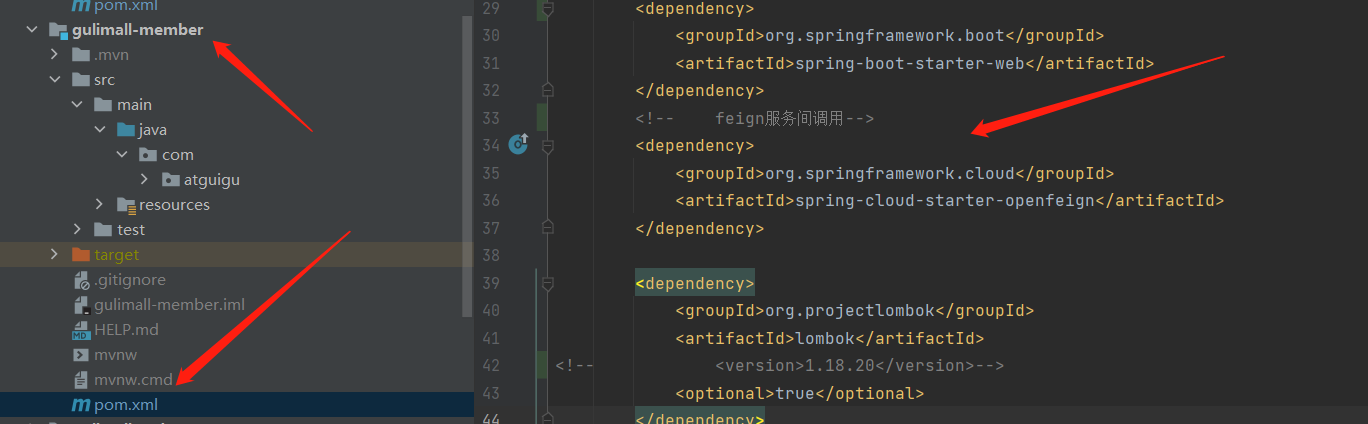Collapse the com package chevron
1368x424 pixels.
(122, 155)
